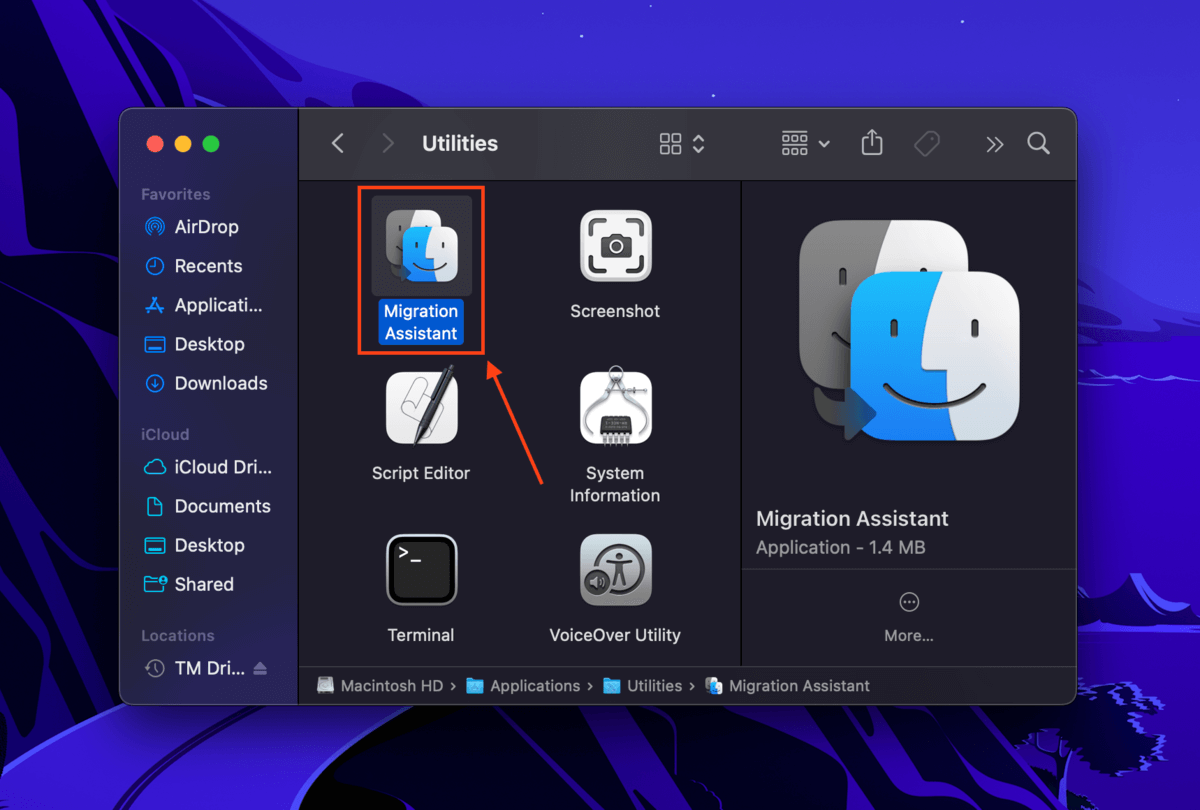The height and width of the screenshot is (810, 1200).
Task: Open TM Drive under Locations
Action: 195,668
